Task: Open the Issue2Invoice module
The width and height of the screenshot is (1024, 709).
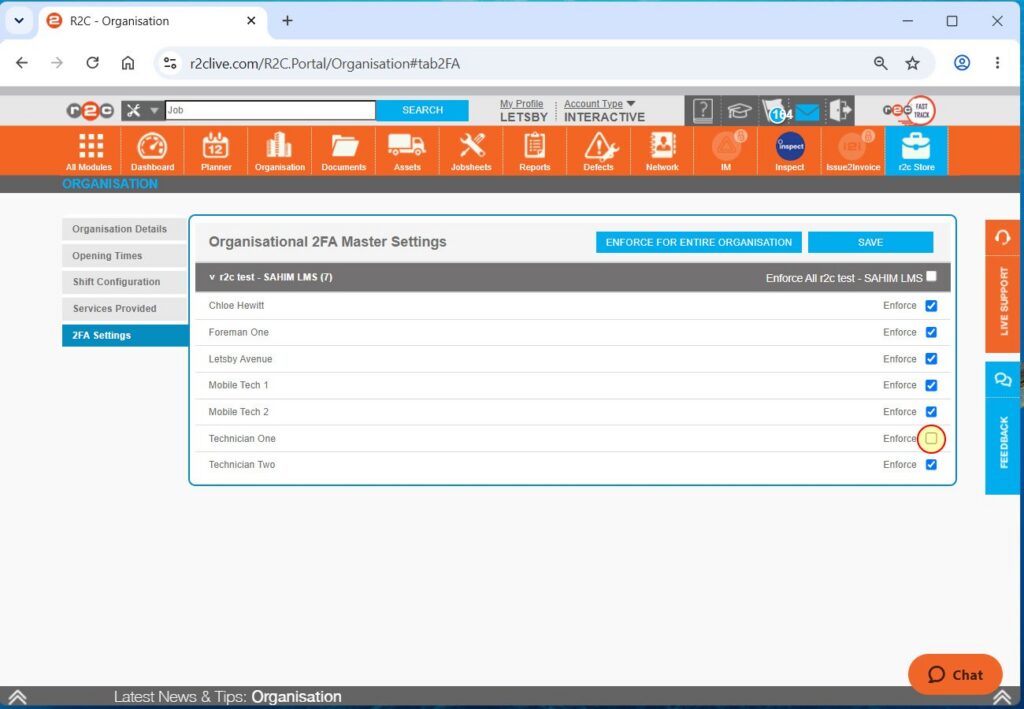Action: pos(853,151)
